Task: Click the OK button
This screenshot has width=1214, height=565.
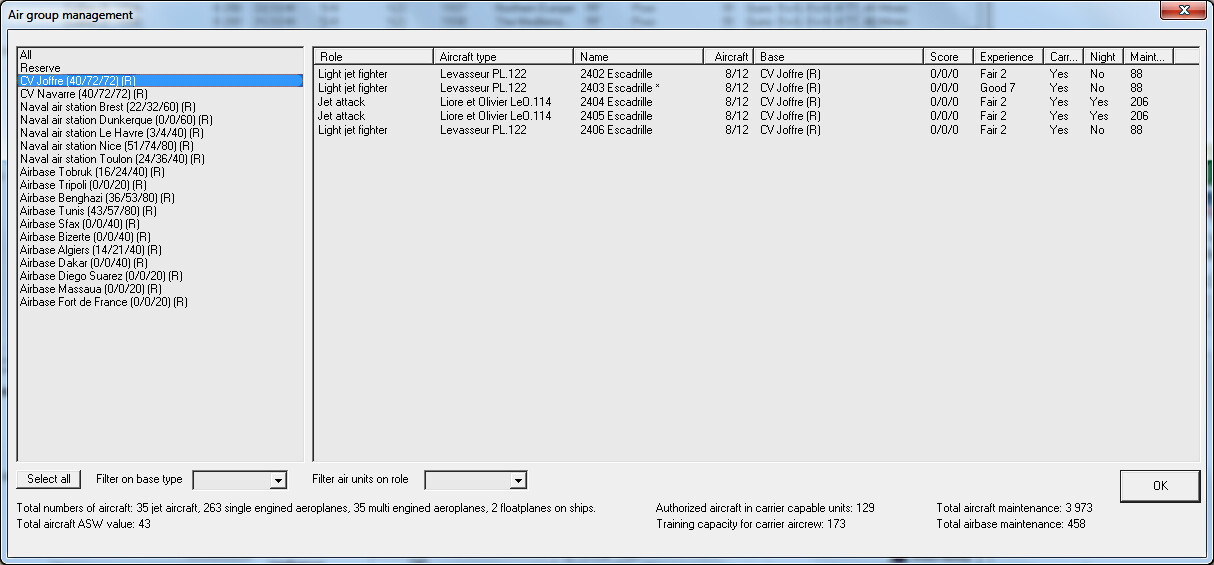Action: pos(1159,485)
